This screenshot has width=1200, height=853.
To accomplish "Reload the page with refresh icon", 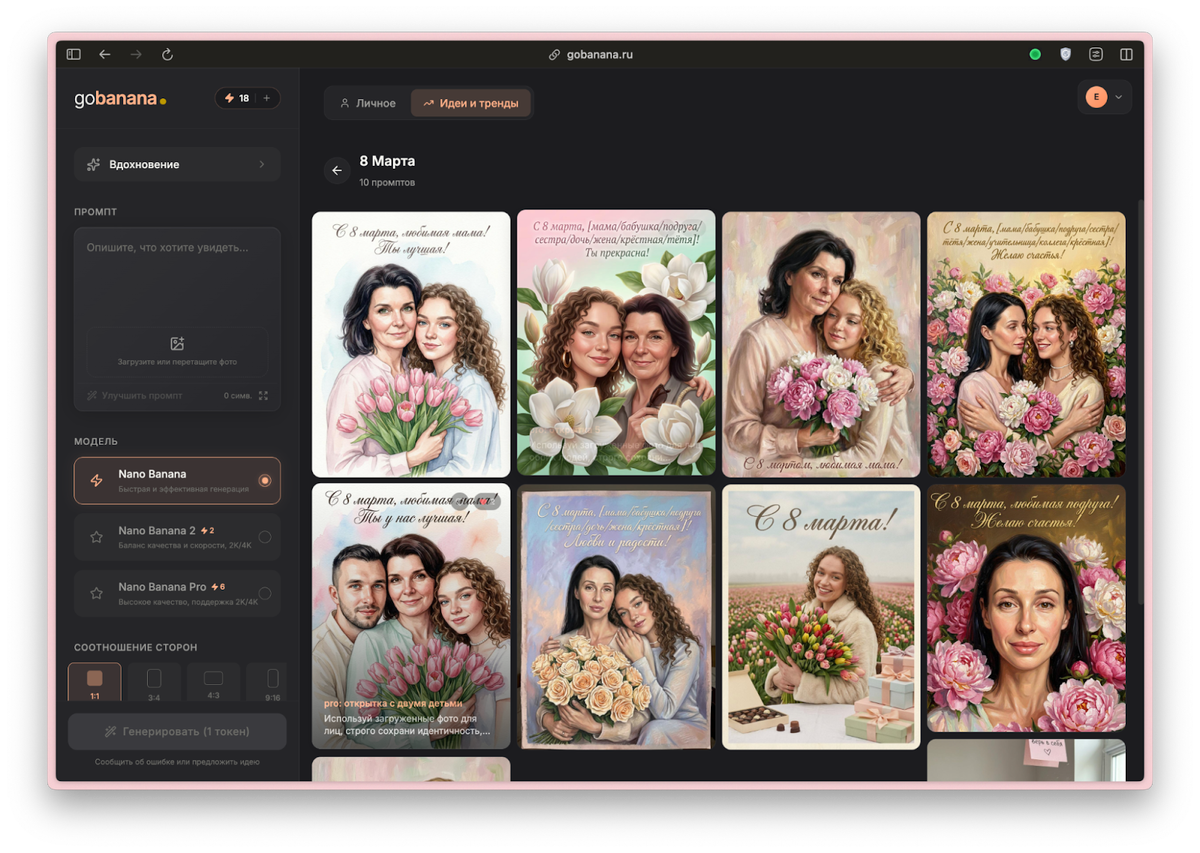I will coord(167,54).
